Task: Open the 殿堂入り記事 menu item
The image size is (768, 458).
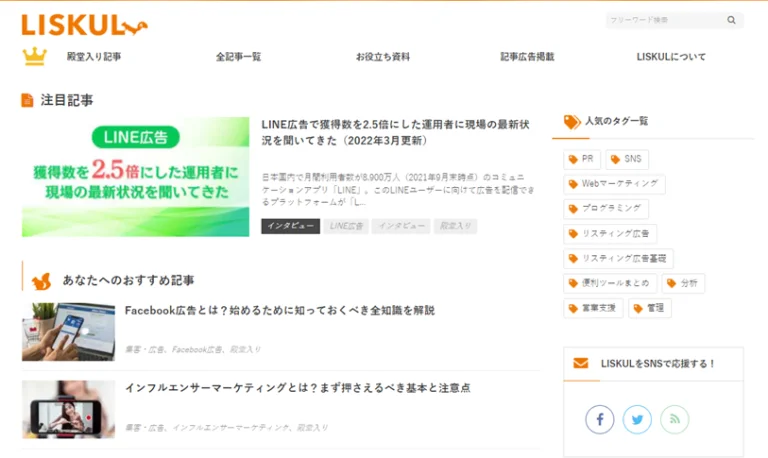Action: [x=94, y=57]
